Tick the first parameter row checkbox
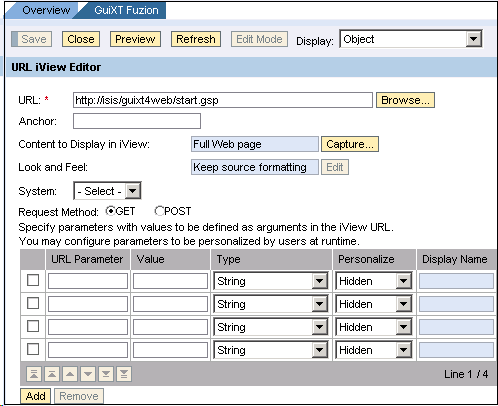The image size is (498, 406). tap(33, 280)
